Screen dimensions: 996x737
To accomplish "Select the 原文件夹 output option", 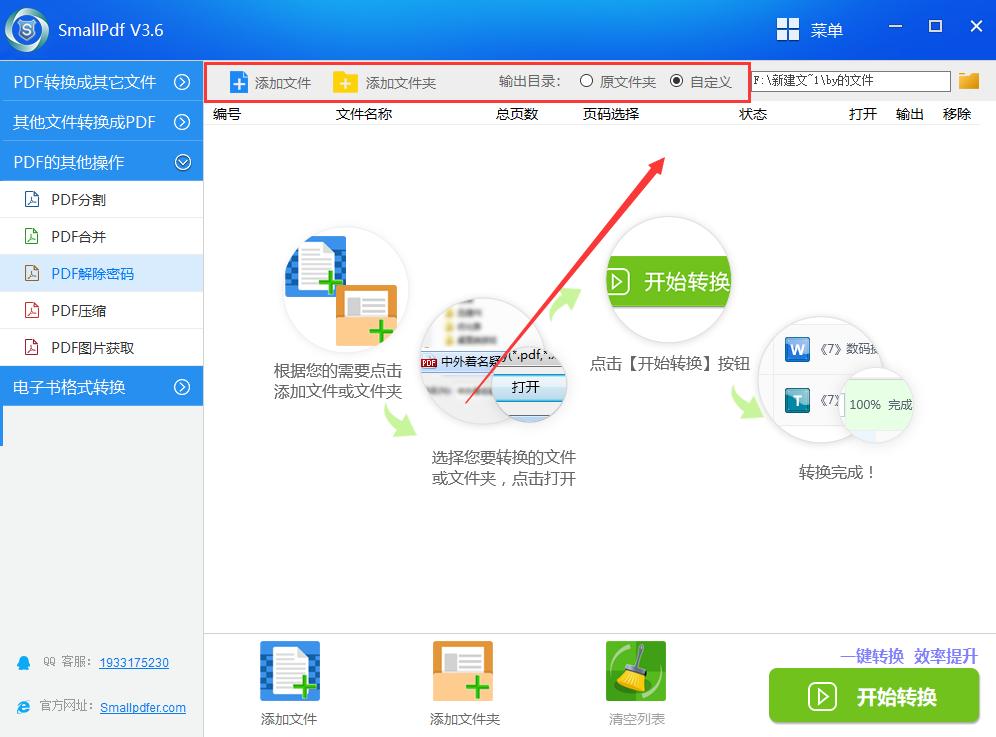I will point(588,81).
